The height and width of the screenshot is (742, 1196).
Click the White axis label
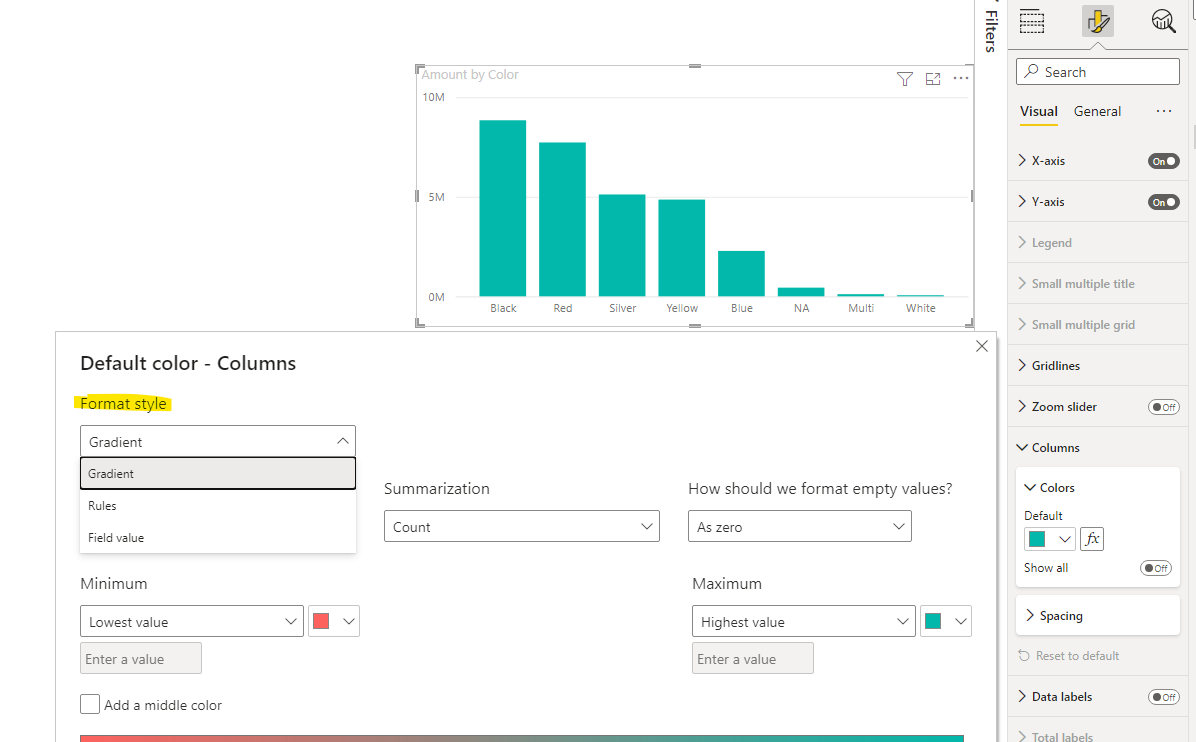[x=920, y=308]
